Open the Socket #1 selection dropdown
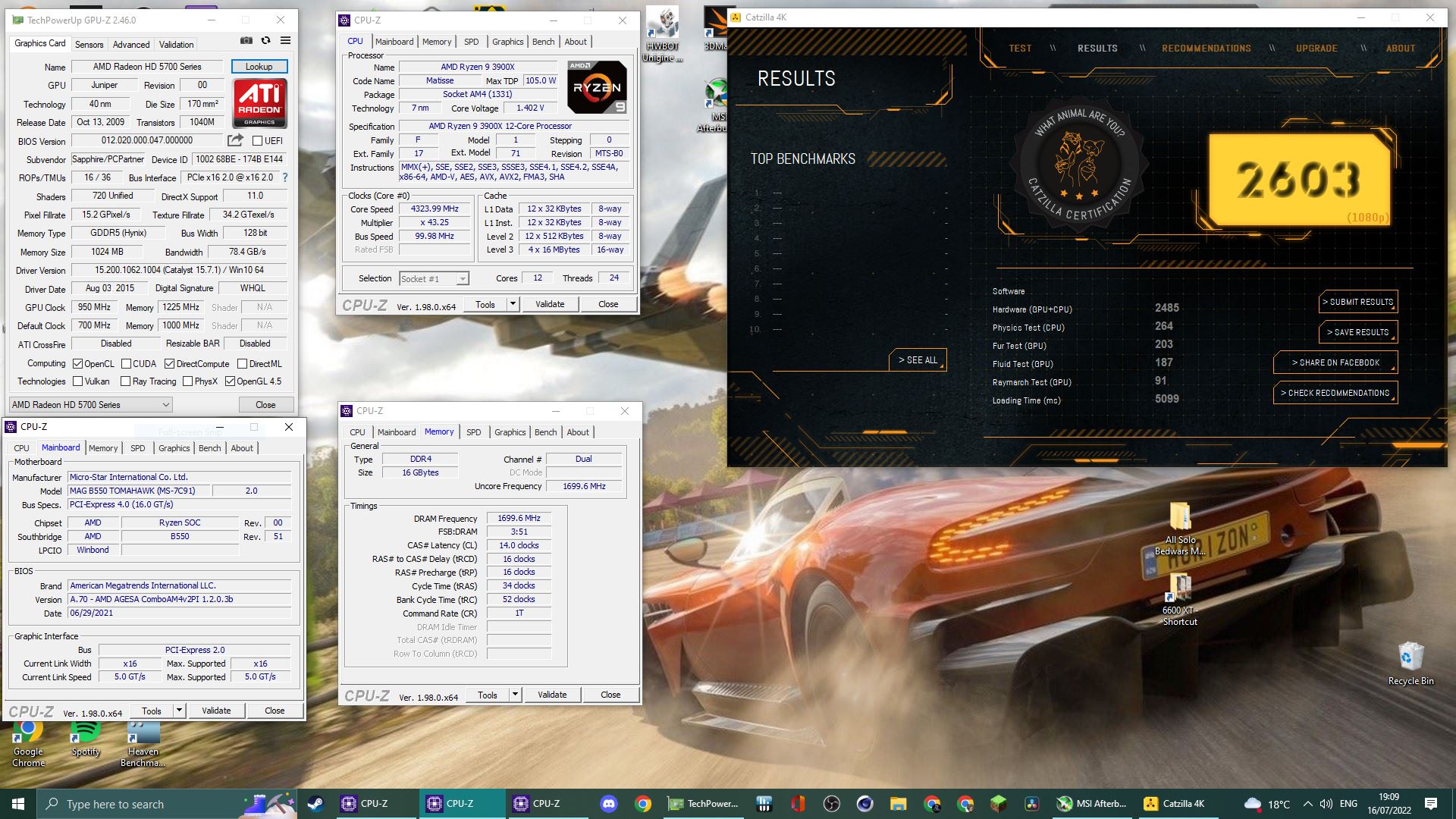1456x819 pixels. coord(434,279)
